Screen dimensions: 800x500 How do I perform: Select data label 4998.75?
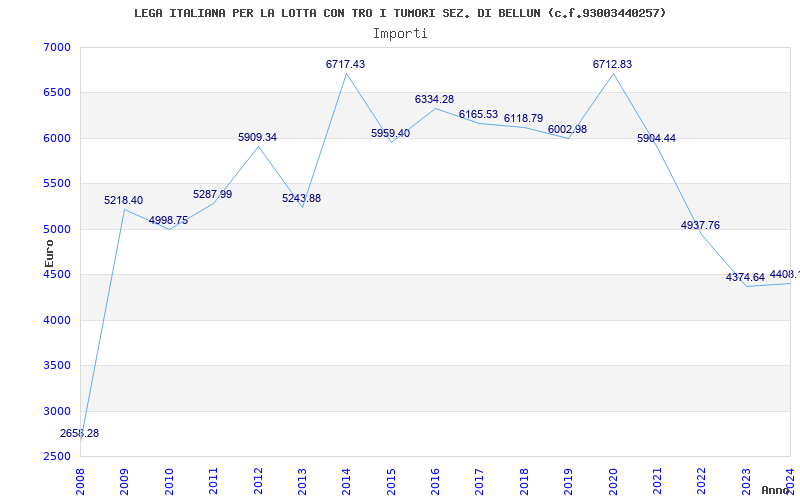coord(168,220)
